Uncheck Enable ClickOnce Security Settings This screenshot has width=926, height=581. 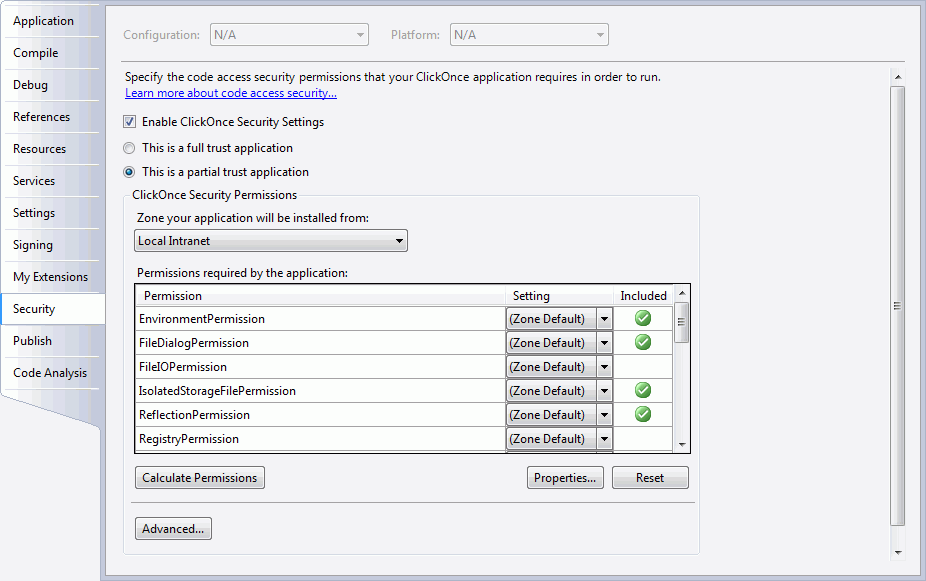point(129,122)
